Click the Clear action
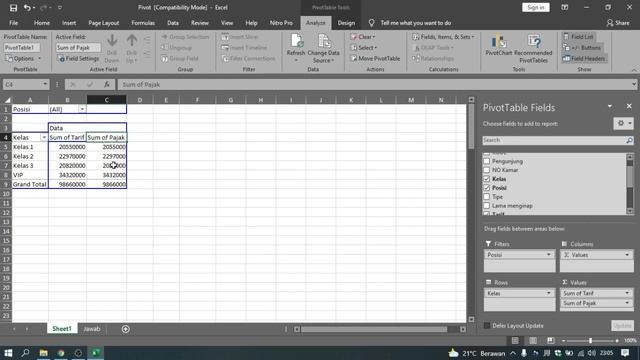Viewport: 640px width, 360px height. click(363, 37)
